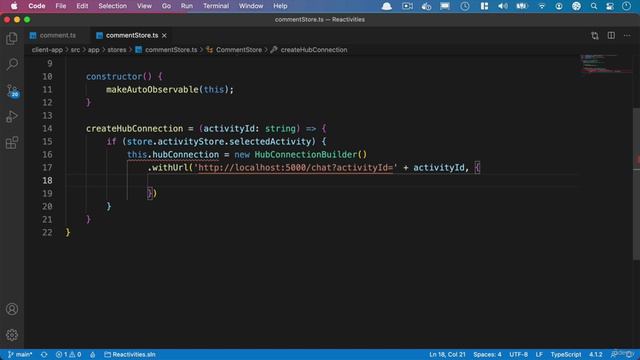Open Source Control view with badge
This screenshot has width=640, height=360.
(x=12, y=91)
